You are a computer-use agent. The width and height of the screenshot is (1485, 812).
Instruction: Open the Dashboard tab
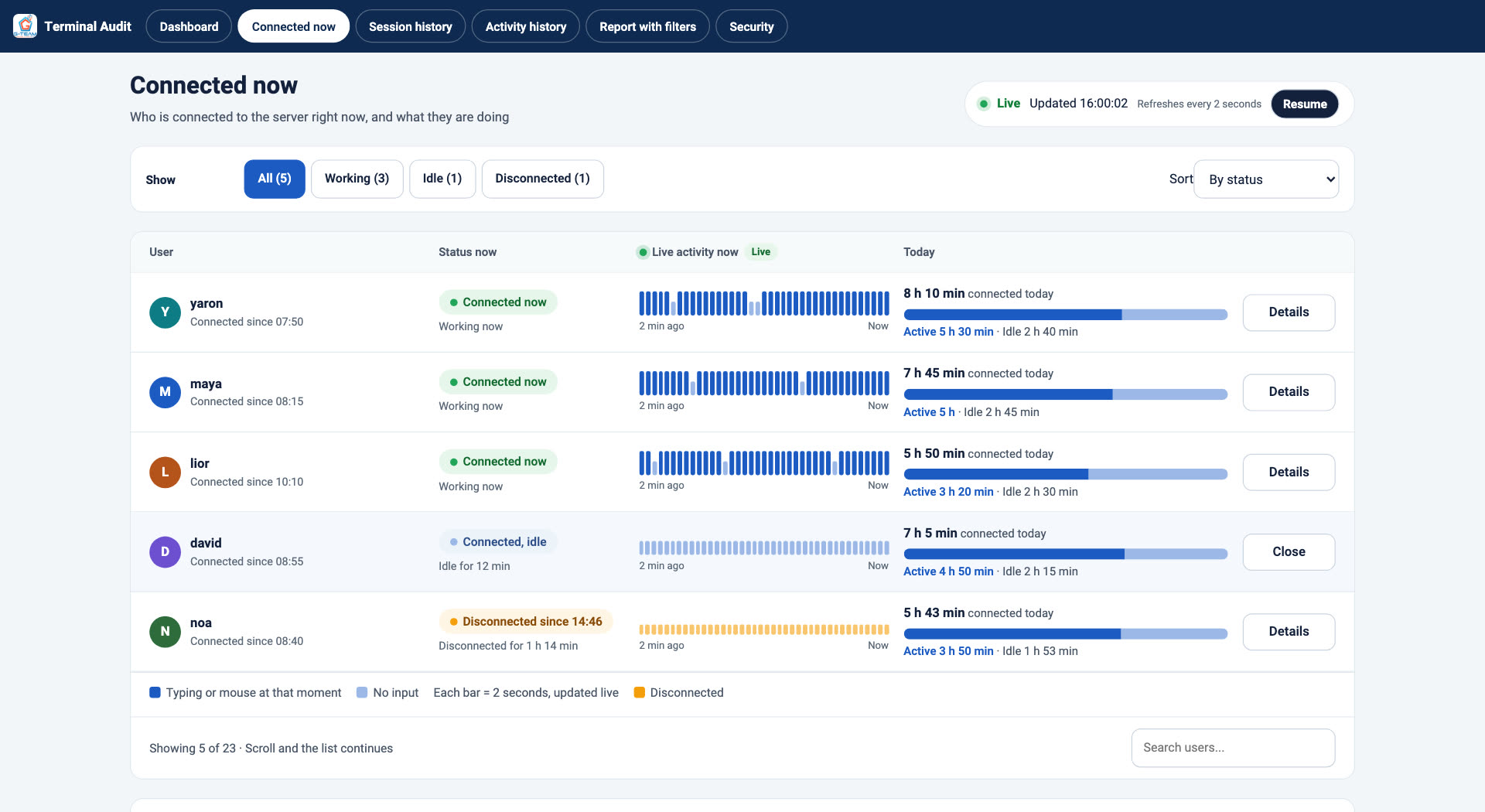point(189,26)
